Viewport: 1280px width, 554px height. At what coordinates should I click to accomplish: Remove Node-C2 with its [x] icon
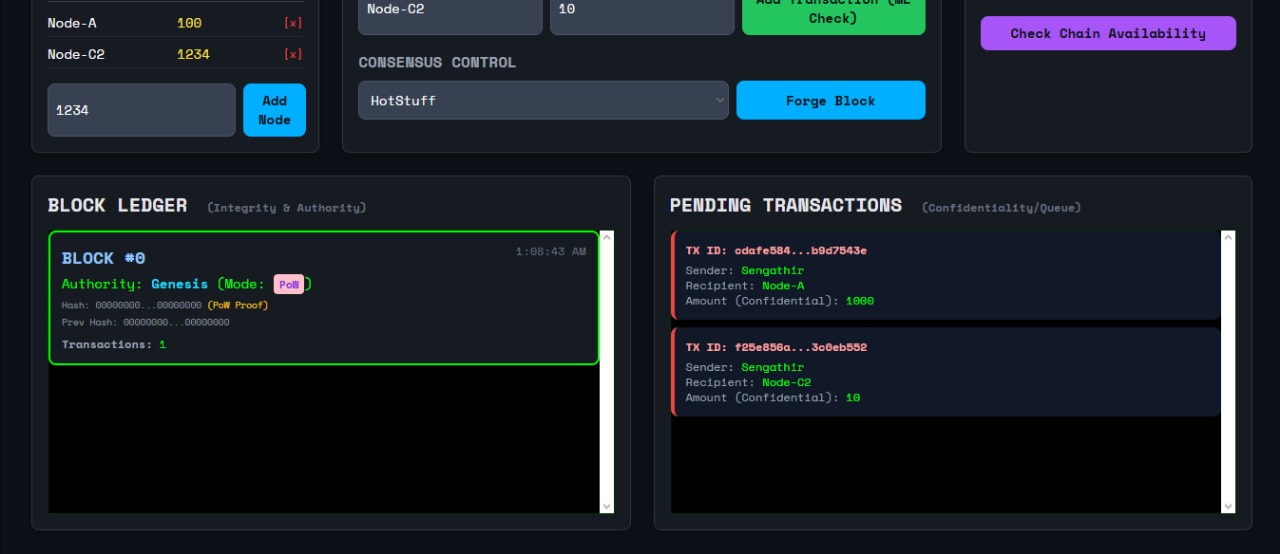pyautogui.click(x=293, y=55)
